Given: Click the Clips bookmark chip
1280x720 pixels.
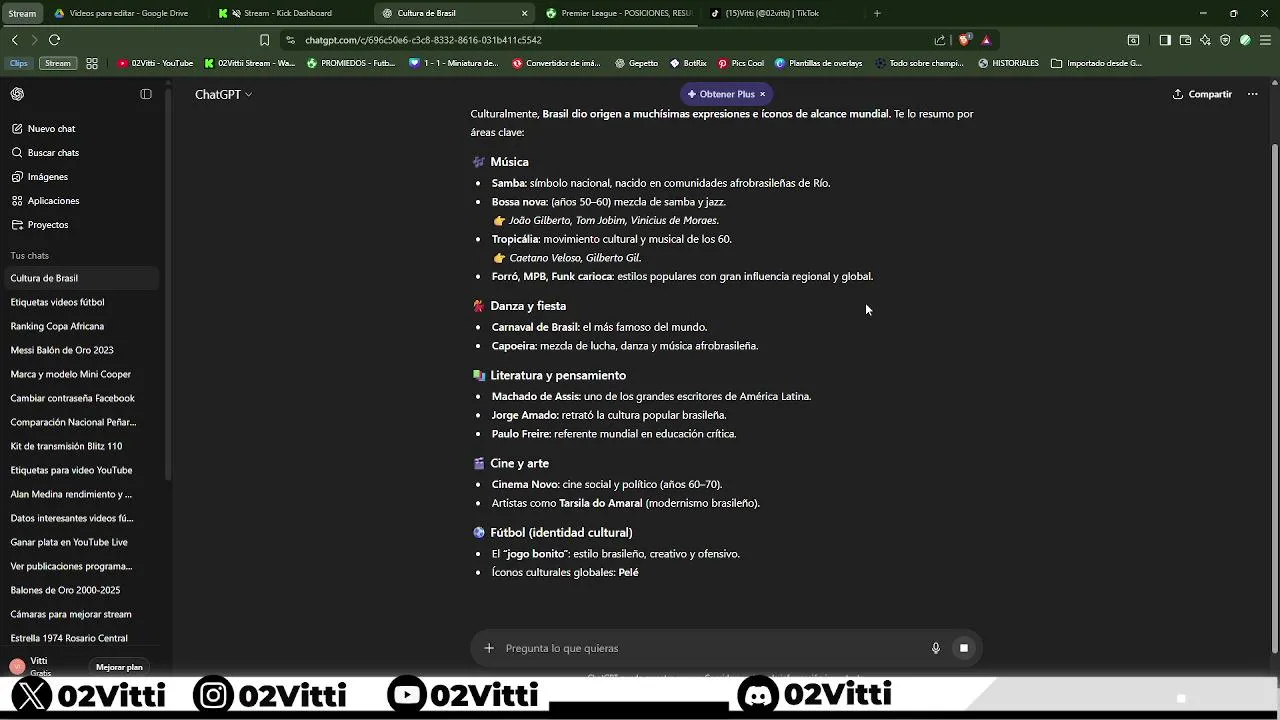Looking at the screenshot, I should pyautogui.click(x=19, y=63).
